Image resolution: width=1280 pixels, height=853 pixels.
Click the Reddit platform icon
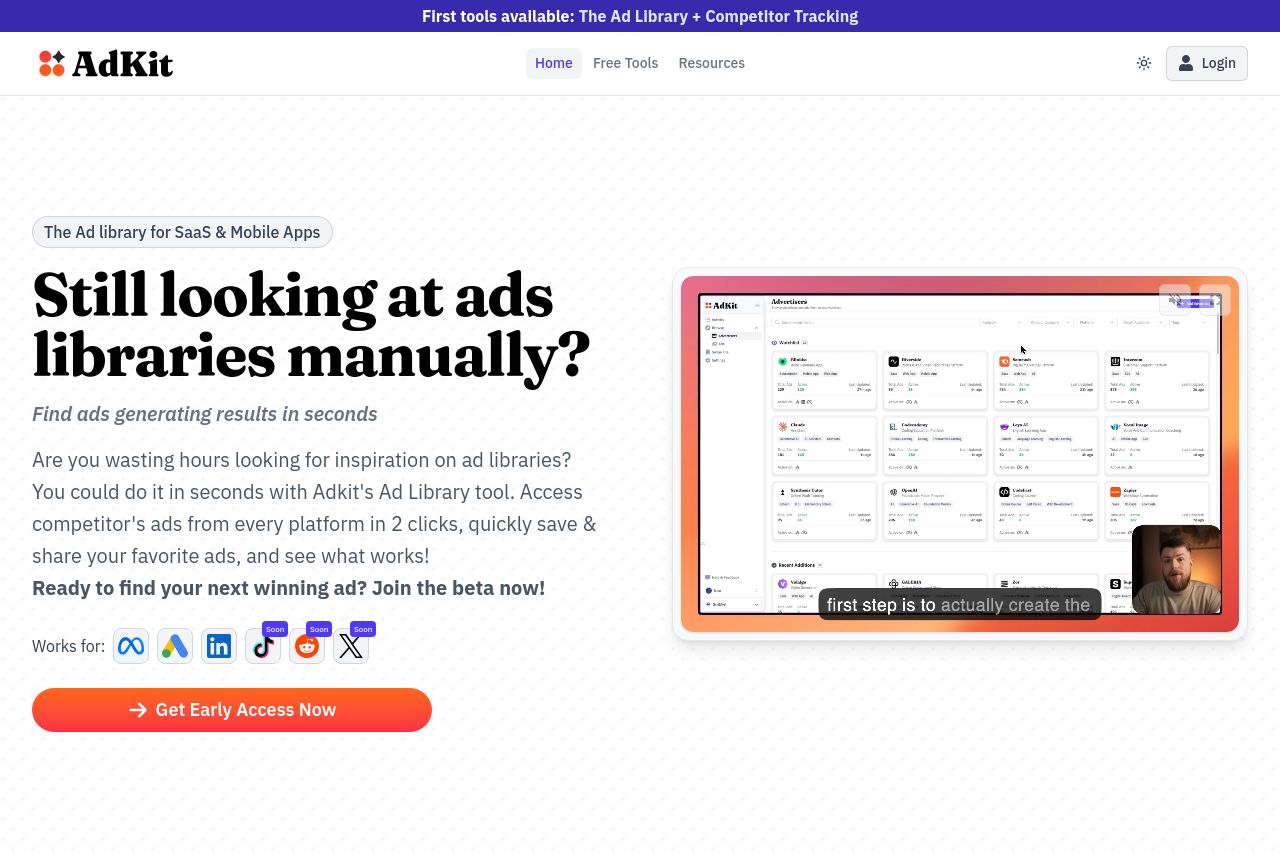coord(307,648)
